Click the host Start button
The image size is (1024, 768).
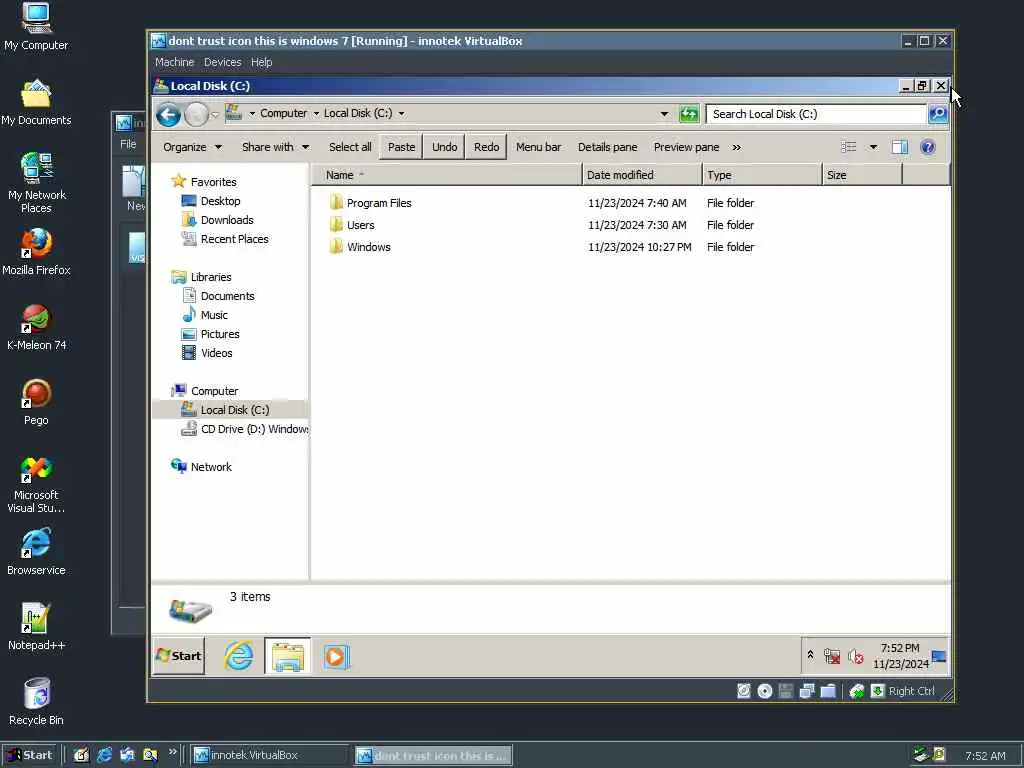click(x=29, y=755)
